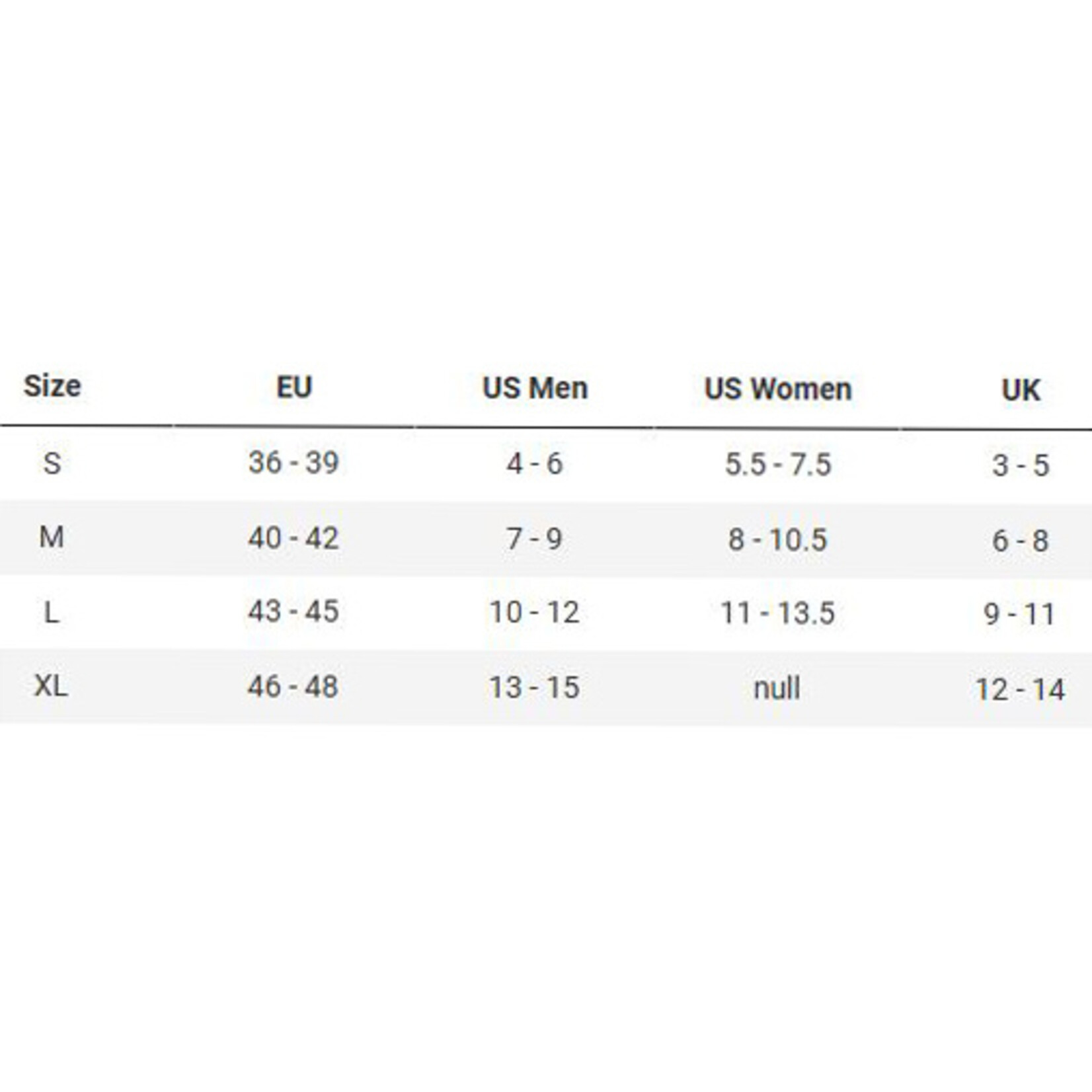Click the XL size row label
The height and width of the screenshot is (1092, 1092).
coord(51,686)
